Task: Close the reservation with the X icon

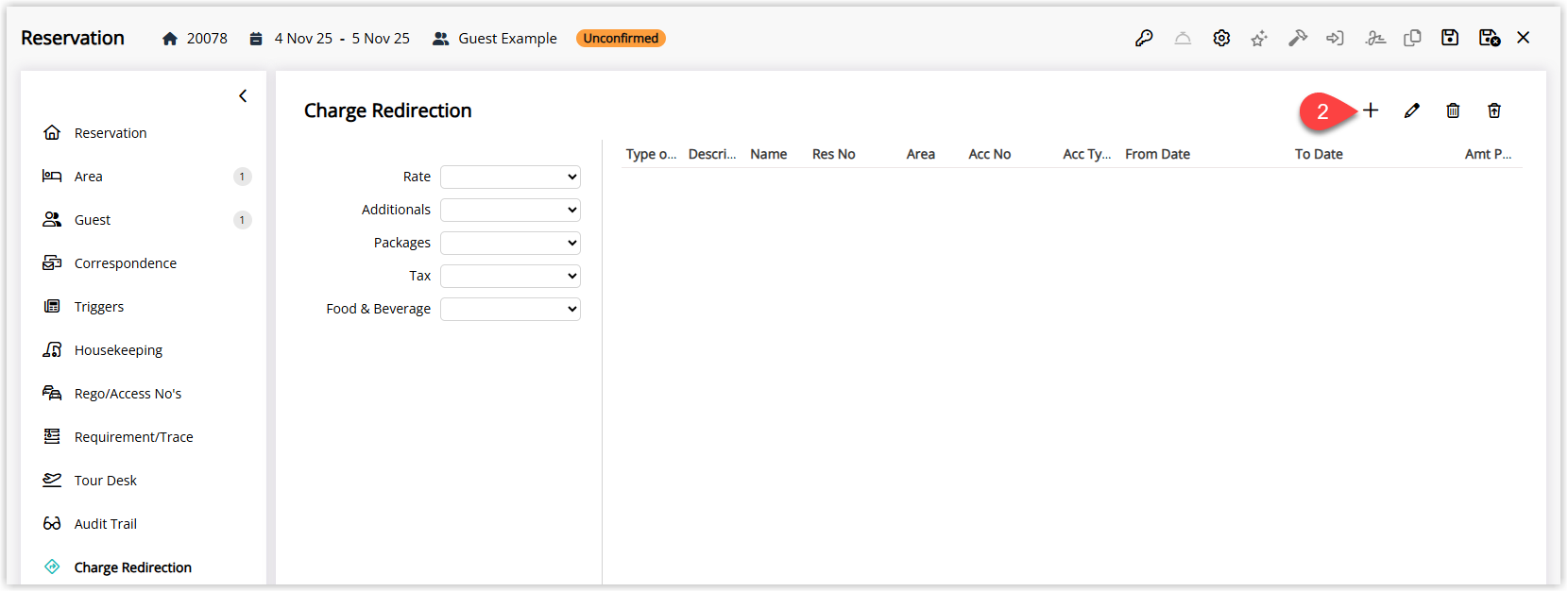Action: click(1524, 38)
